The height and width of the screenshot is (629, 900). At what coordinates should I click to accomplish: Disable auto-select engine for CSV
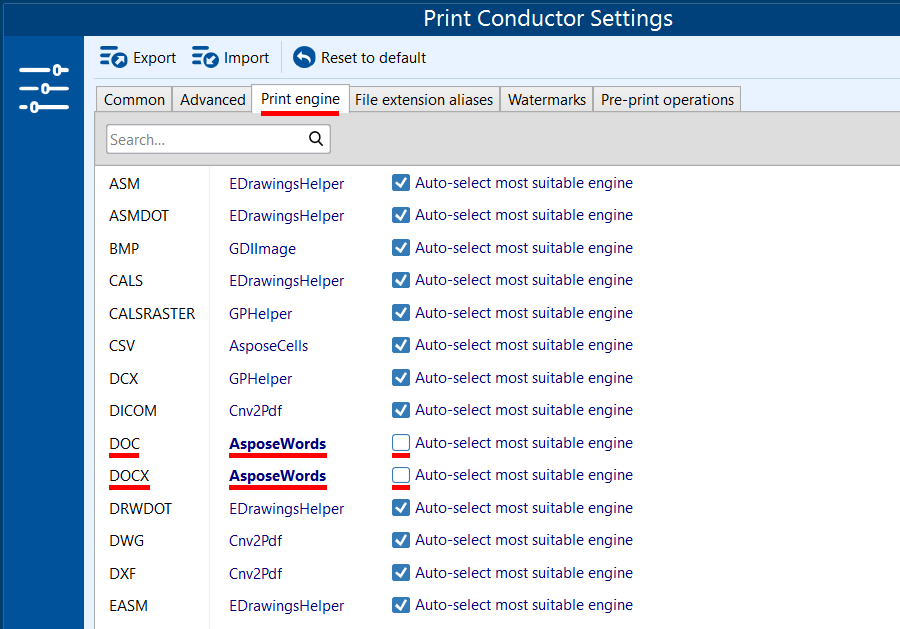click(401, 345)
